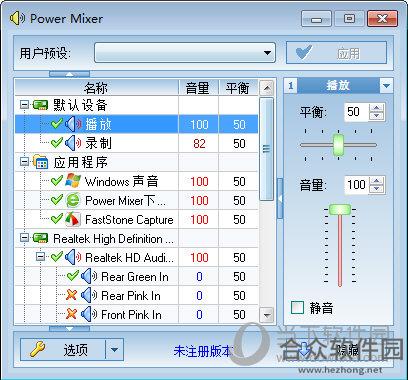
Task: Toggle the green check for FastStone Capture
Action: pyautogui.click(x=57, y=219)
